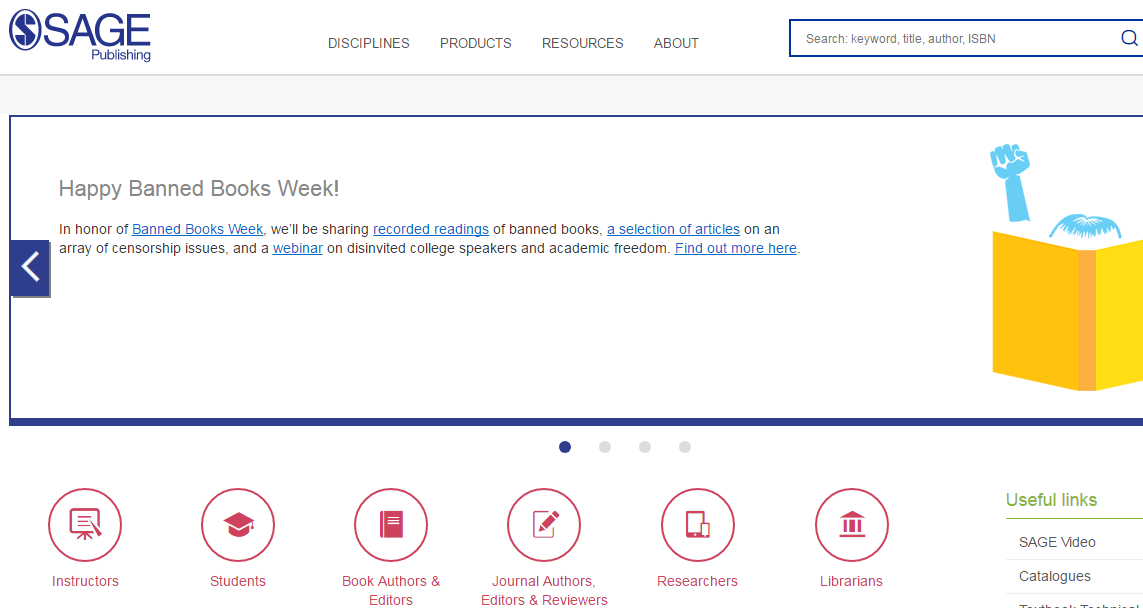Open the Librarians building icon
This screenshot has height=608, width=1143.
(851, 525)
